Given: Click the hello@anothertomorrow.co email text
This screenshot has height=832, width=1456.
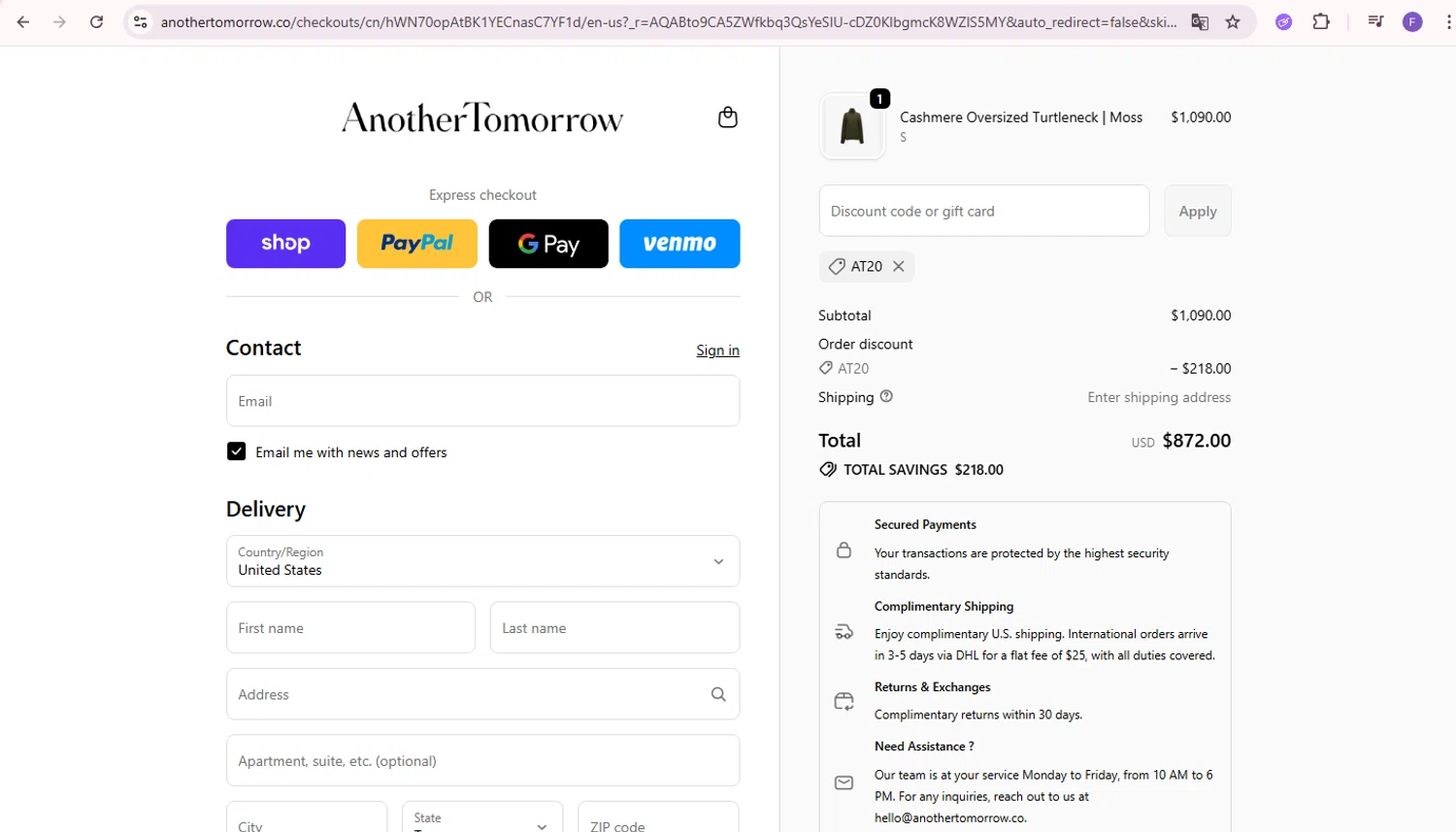Looking at the screenshot, I should click(x=950, y=817).
